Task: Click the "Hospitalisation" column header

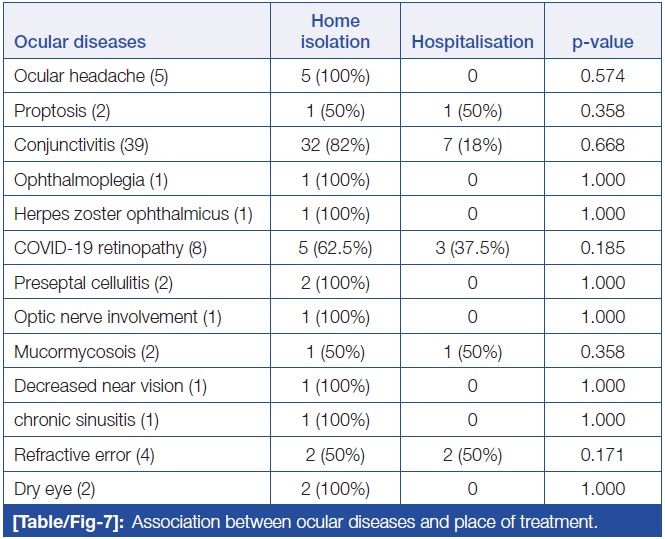Action: (472, 42)
